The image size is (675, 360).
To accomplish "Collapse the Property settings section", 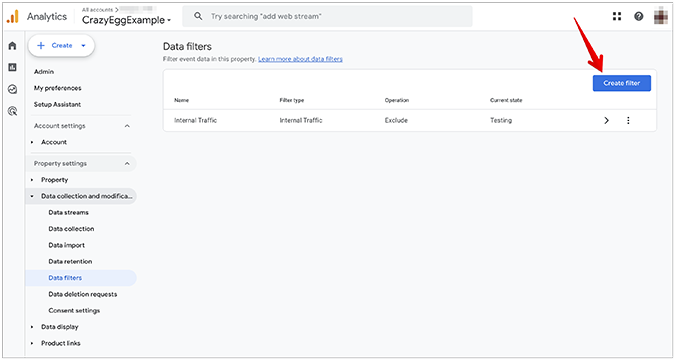I will tap(127, 164).
